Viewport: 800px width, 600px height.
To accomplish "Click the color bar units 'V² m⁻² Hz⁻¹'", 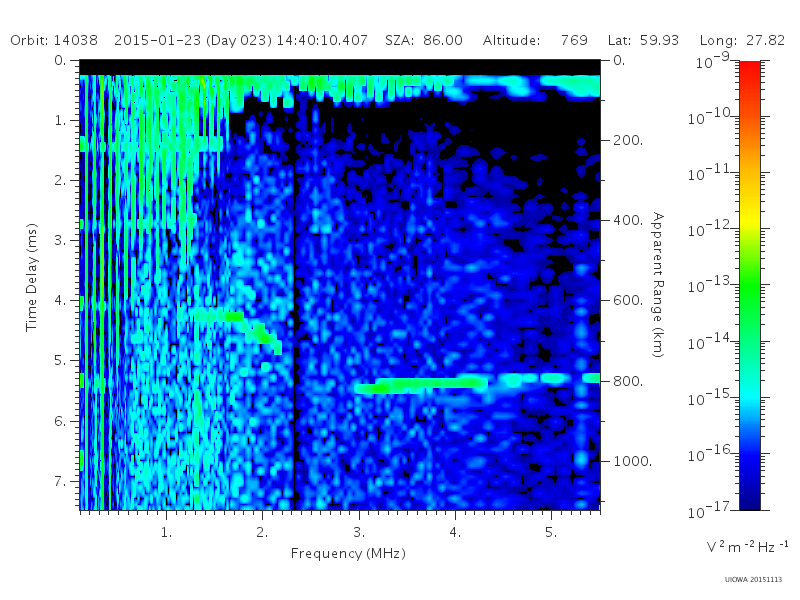I will pos(747,546).
